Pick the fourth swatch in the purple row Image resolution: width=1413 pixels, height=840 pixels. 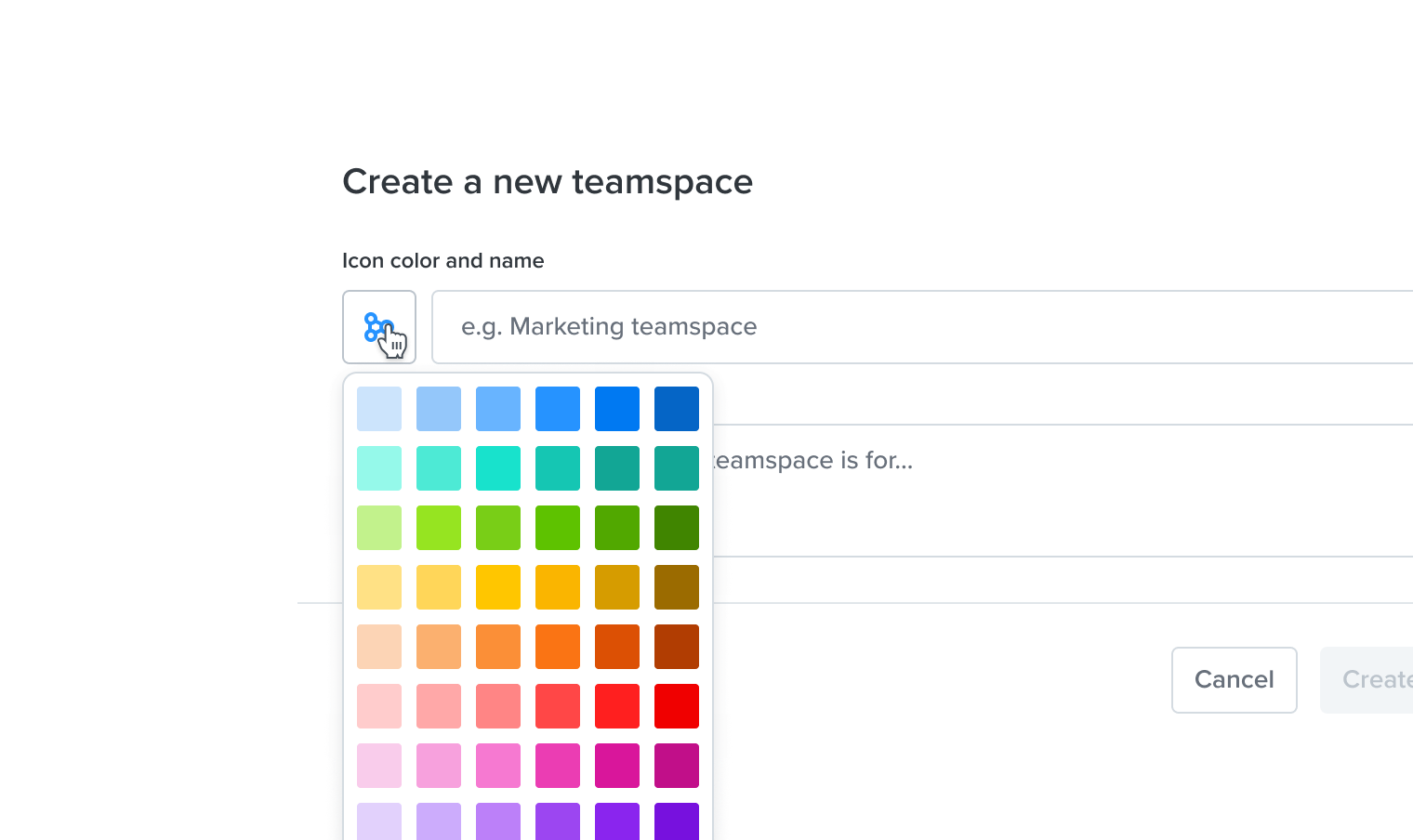tap(558, 821)
